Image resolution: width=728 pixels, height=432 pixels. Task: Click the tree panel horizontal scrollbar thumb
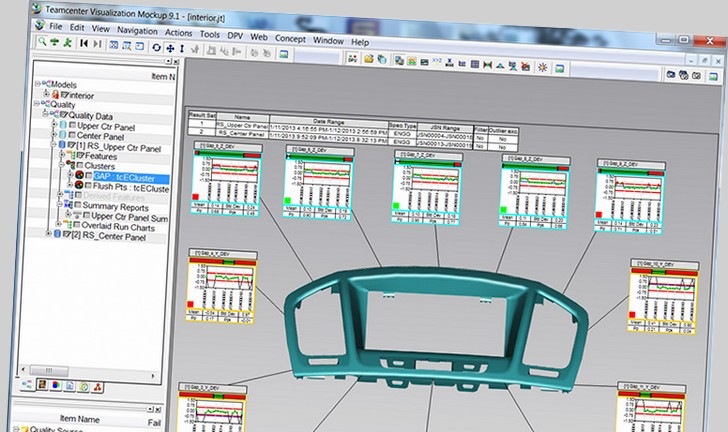coord(49,370)
